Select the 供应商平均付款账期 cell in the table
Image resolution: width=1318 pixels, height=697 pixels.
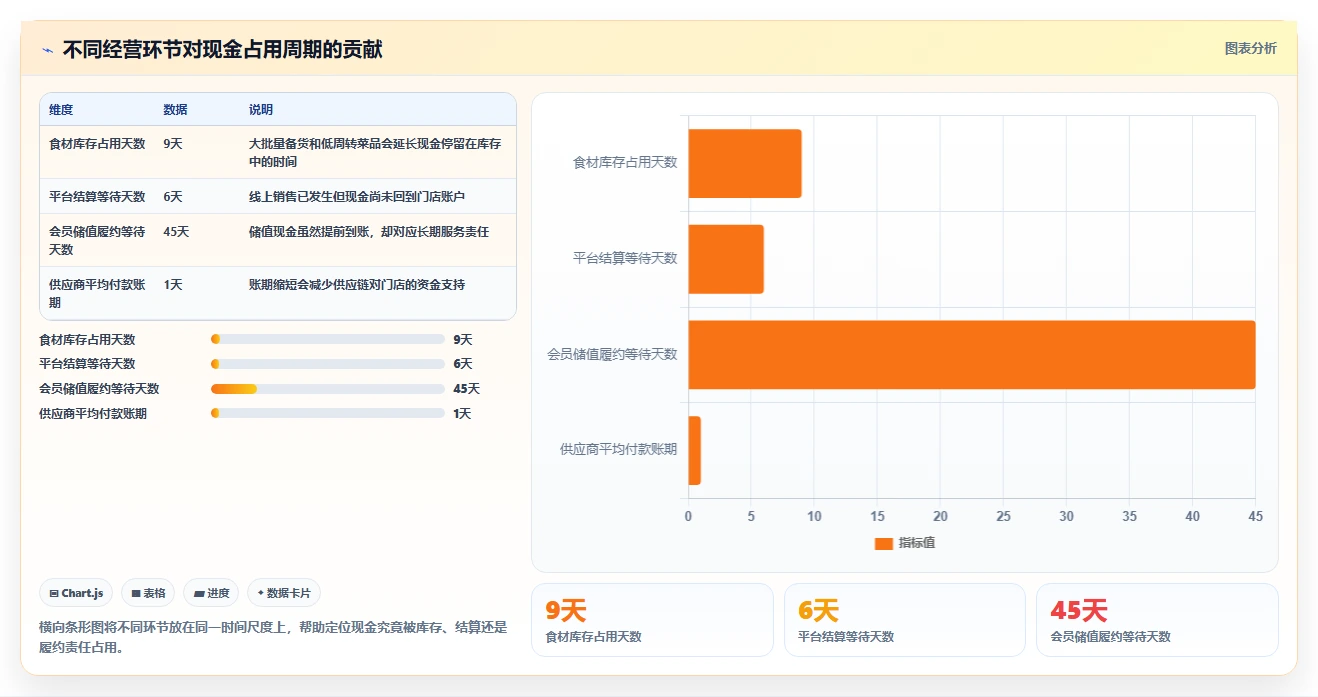[97, 293]
